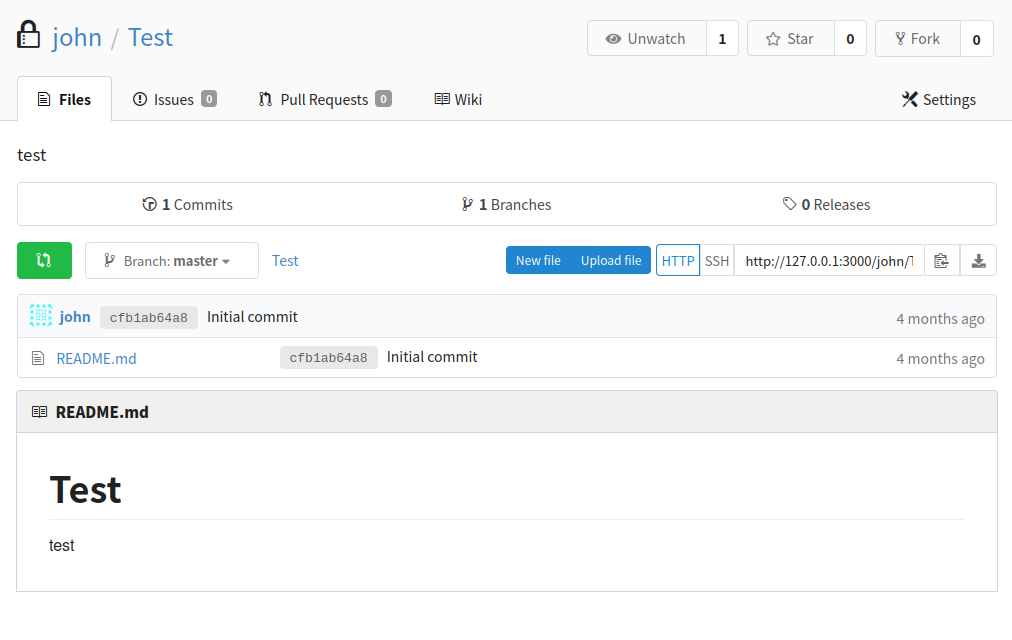Click the repository clone URL field
1012x640 pixels.
click(829, 261)
